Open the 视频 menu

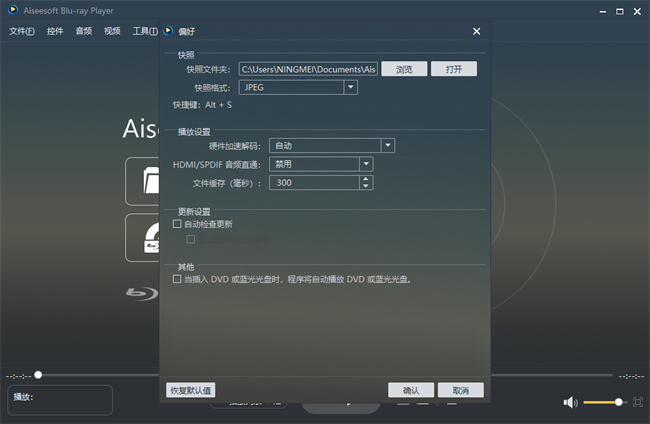[x=112, y=31]
